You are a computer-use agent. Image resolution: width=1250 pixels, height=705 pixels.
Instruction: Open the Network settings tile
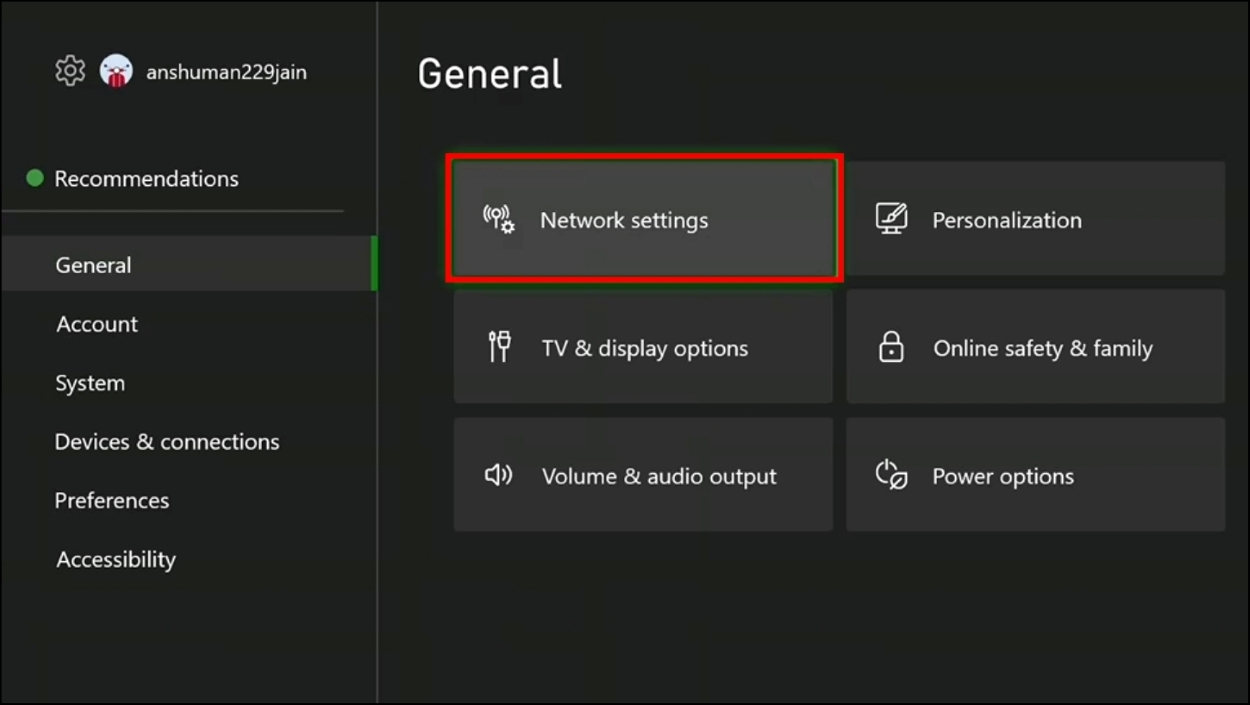[644, 219]
